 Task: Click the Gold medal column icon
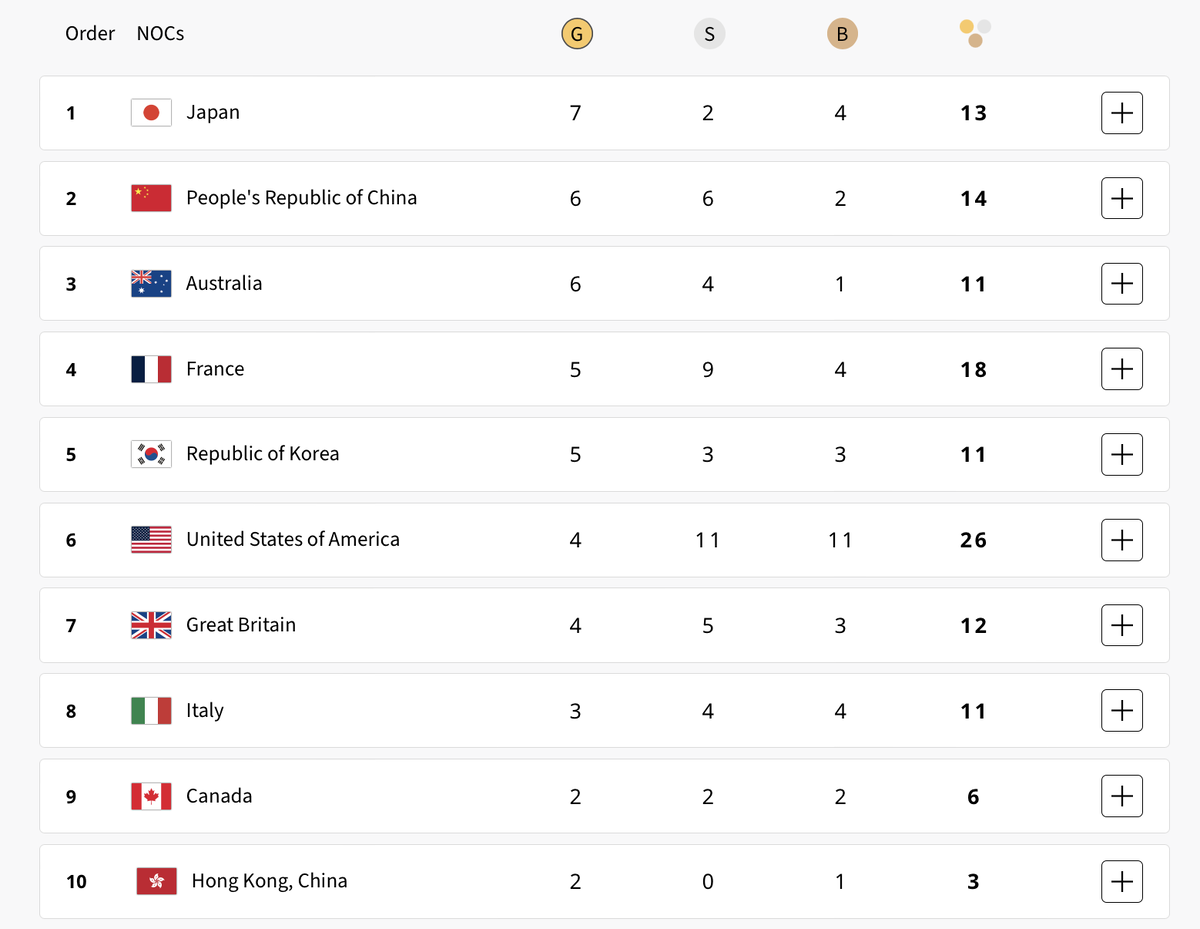pos(576,34)
